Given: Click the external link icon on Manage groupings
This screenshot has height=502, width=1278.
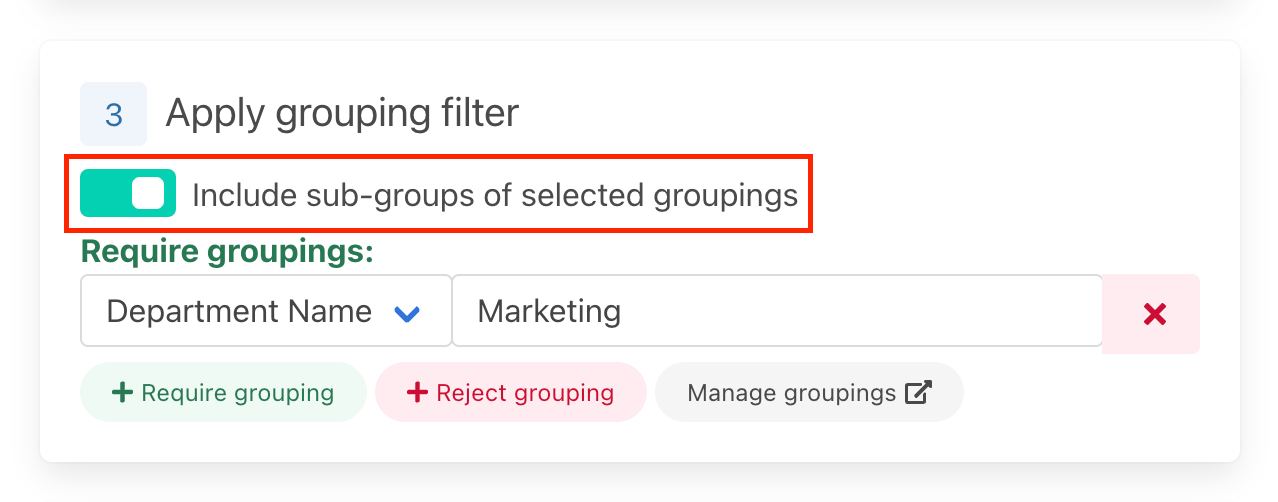Looking at the screenshot, I should click(918, 393).
